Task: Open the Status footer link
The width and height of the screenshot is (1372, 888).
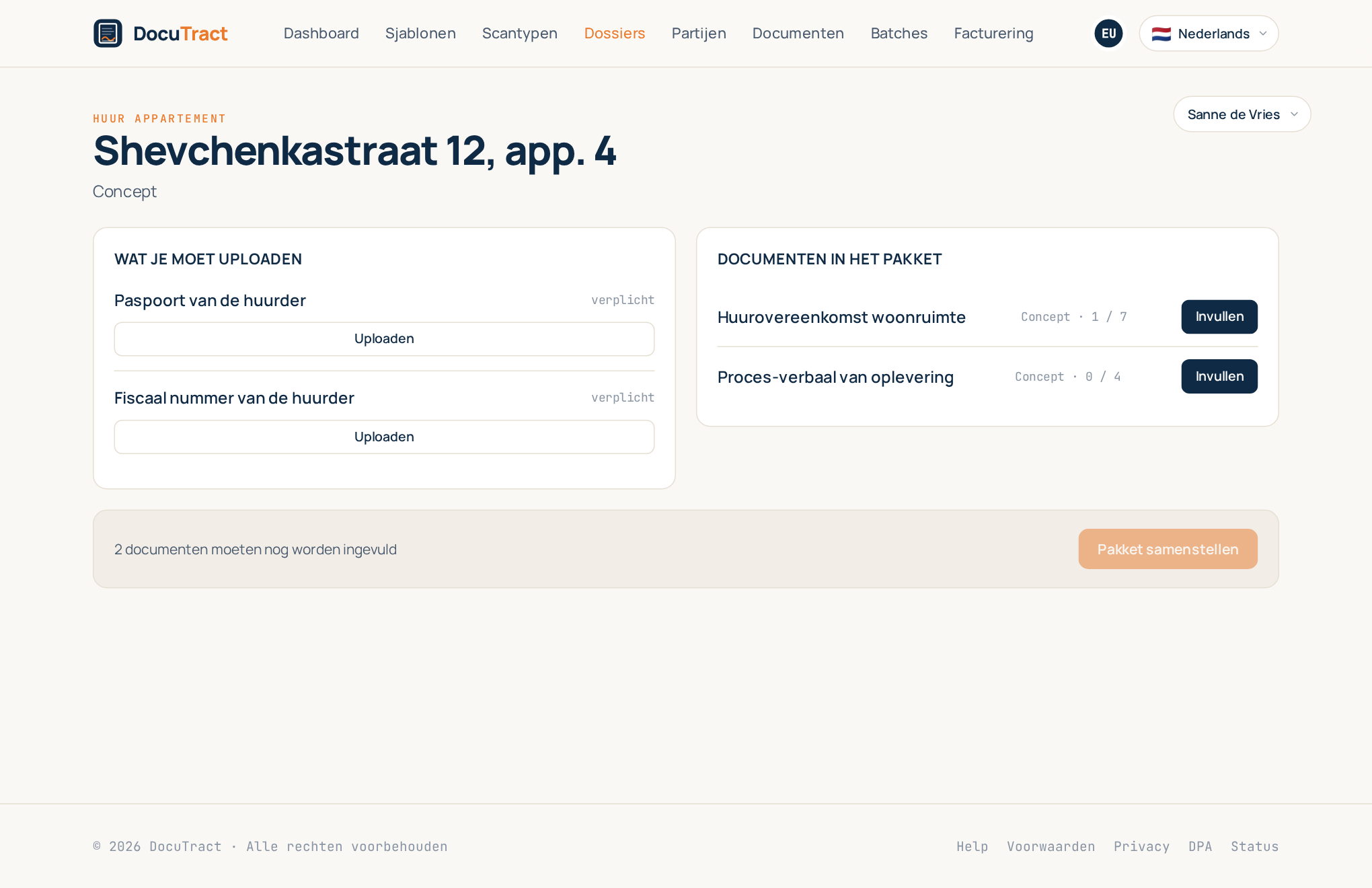Action: point(1255,846)
